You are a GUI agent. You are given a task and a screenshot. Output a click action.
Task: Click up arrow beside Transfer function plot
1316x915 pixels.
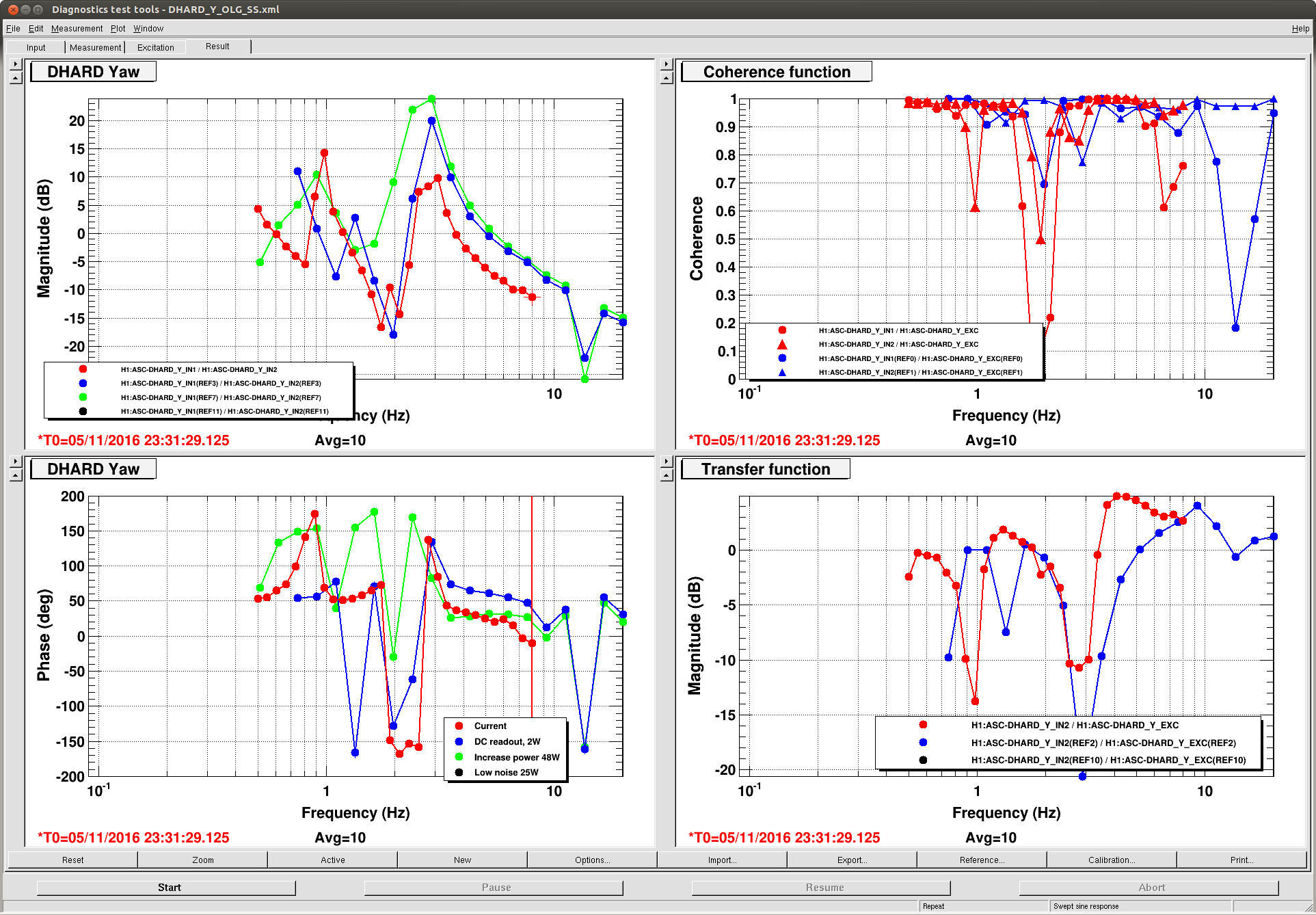click(667, 475)
